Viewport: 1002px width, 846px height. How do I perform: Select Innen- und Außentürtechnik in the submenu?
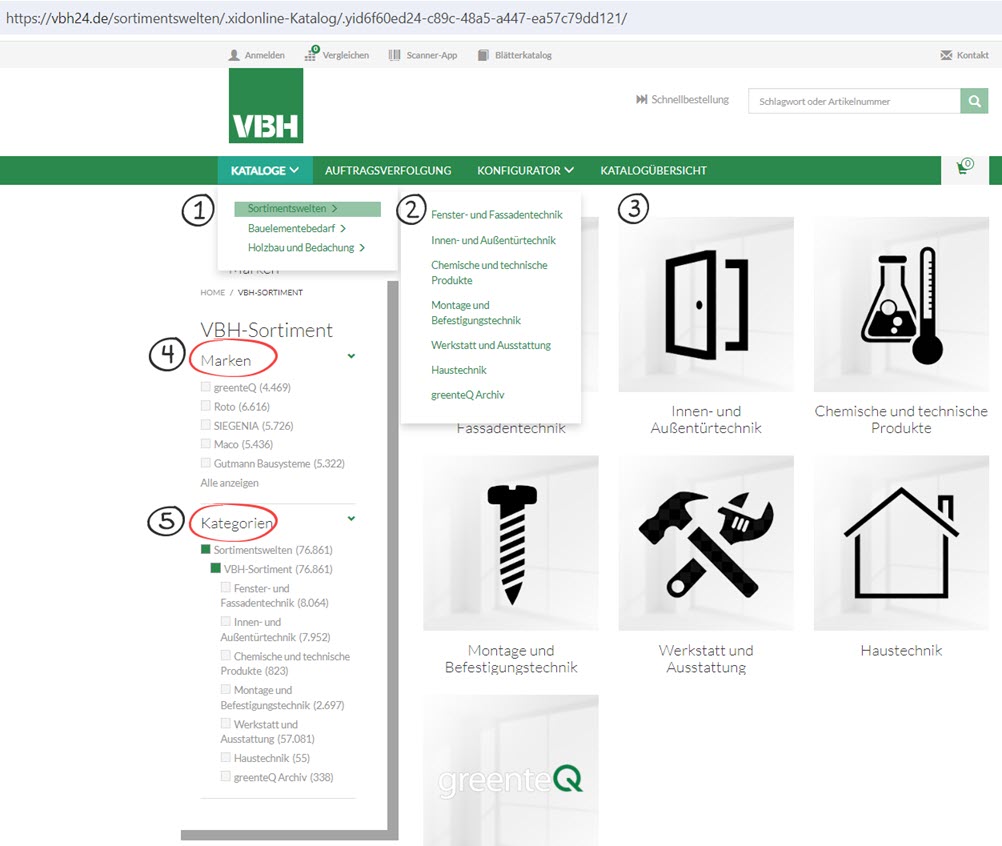pos(493,240)
